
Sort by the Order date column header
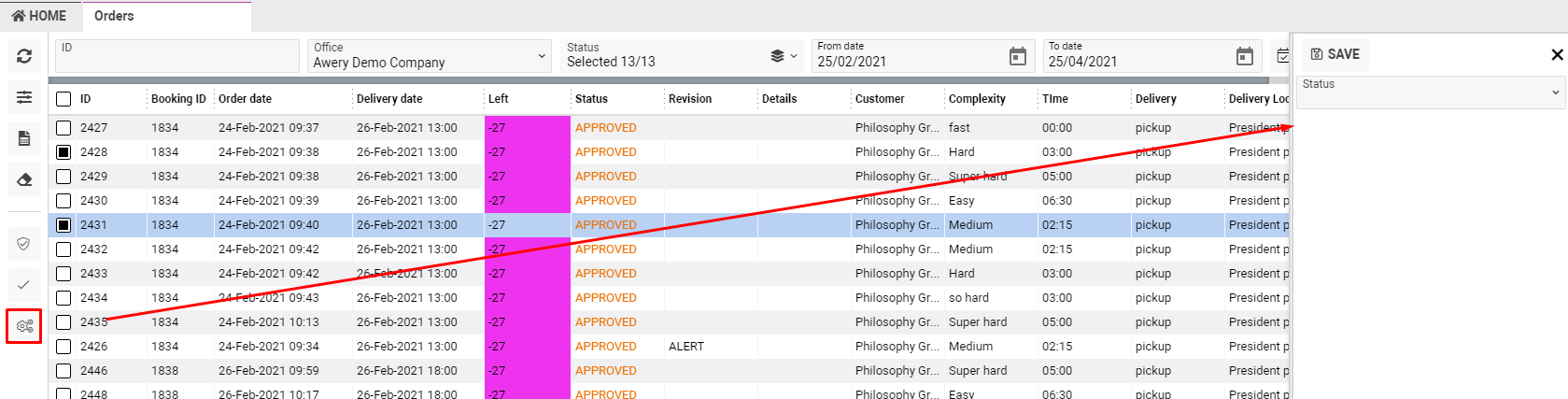(245, 99)
